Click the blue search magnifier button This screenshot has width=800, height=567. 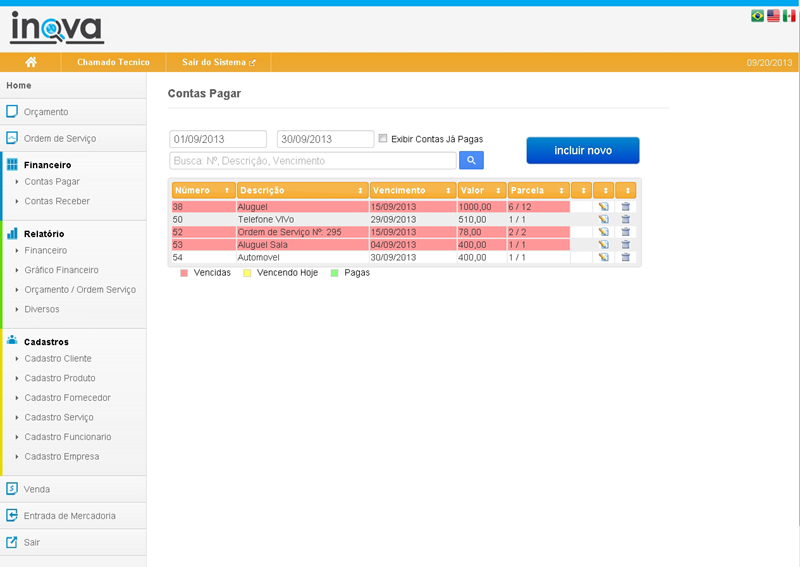tap(471, 160)
